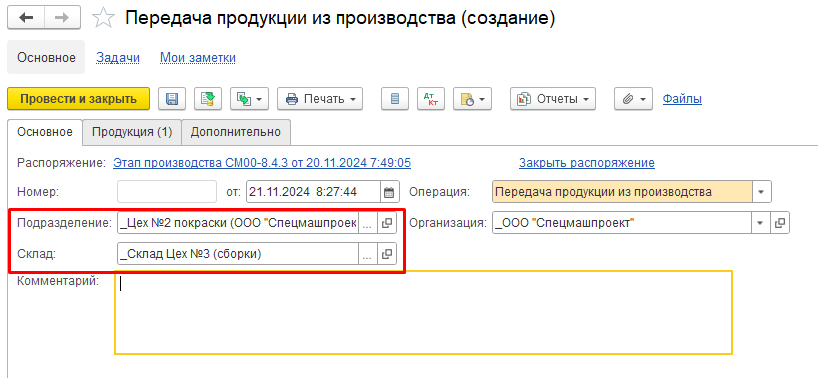Open the Печать print menu
The width and height of the screenshot is (818, 378).
[320, 99]
